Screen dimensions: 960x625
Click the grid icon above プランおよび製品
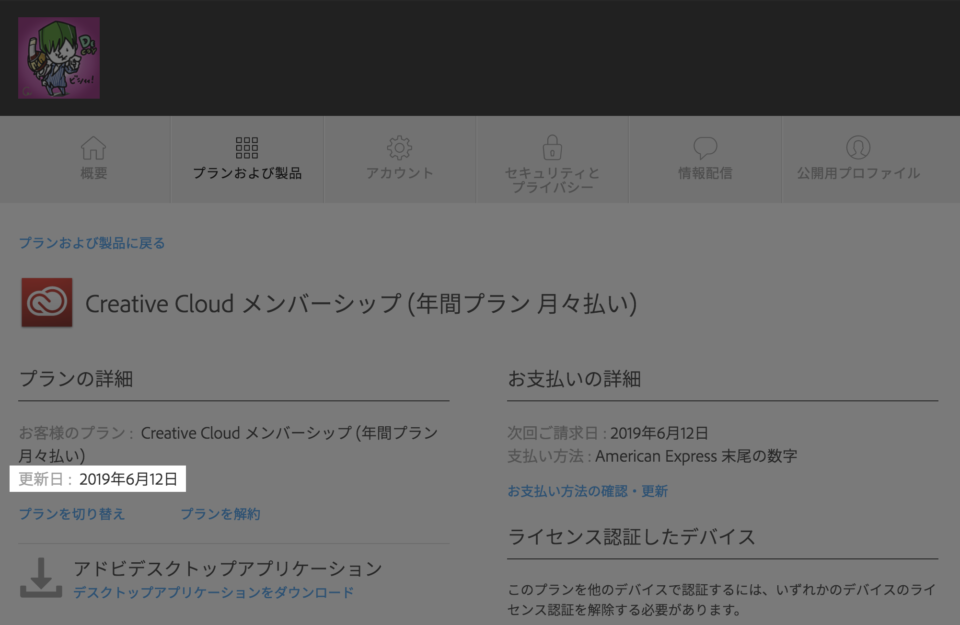click(x=247, y=148)
